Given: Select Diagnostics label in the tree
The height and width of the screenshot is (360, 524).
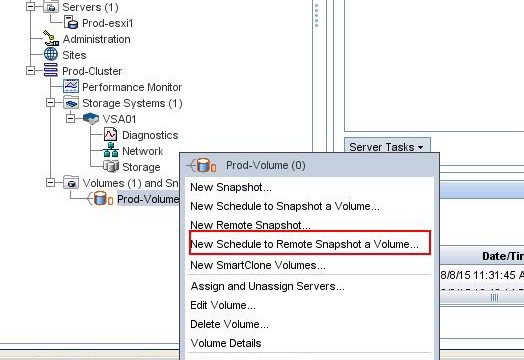Looking at the screenshot, I should [x=150, y=135].
